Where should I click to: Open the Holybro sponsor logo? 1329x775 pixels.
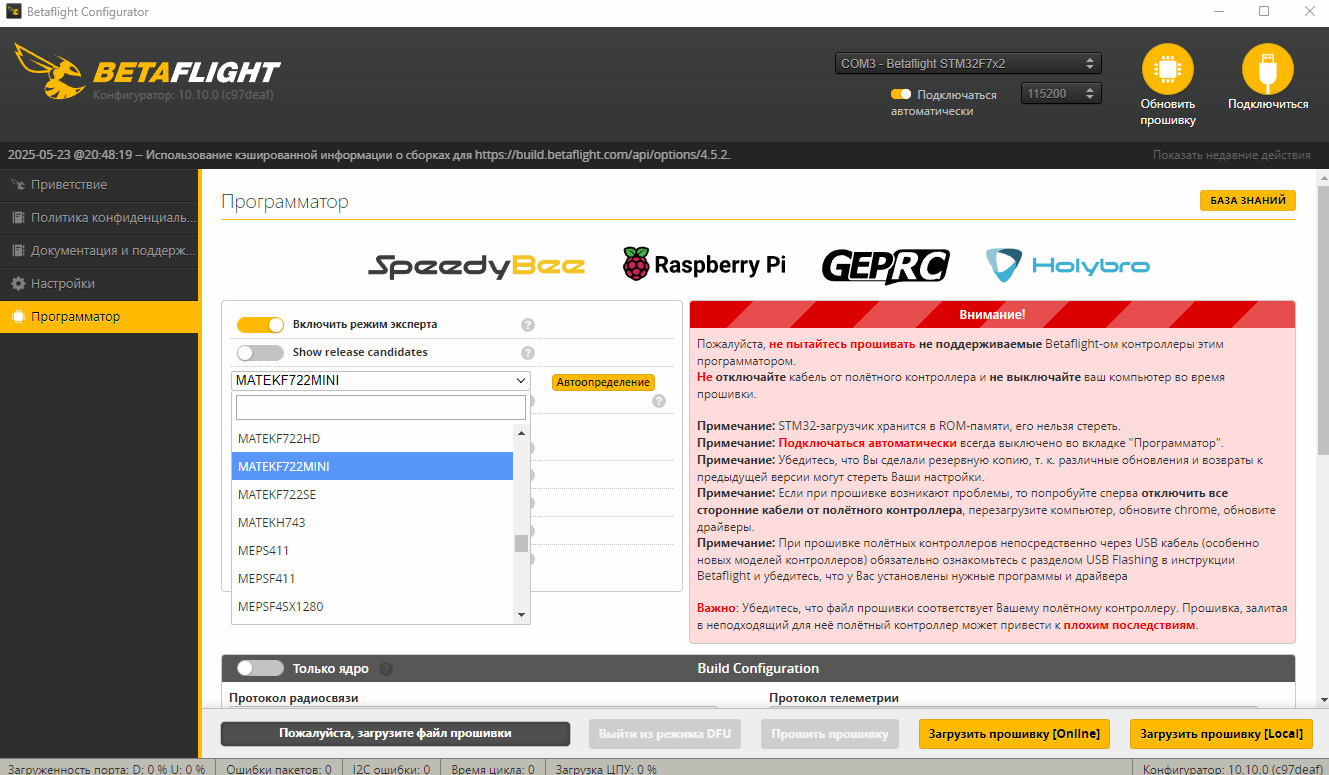(x=1067, y=265)
